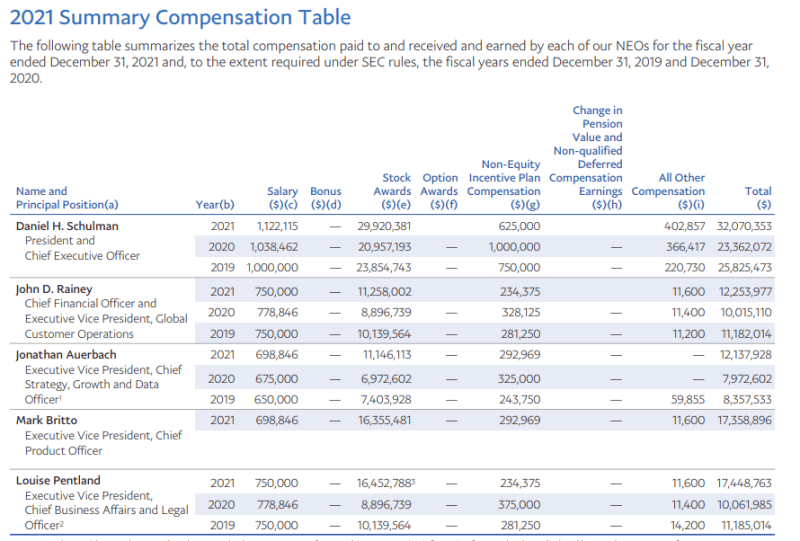The width and height of the screenshot is (800, 541).
Task: Select stock awards value 16,355,481
Action: point(384,420)
